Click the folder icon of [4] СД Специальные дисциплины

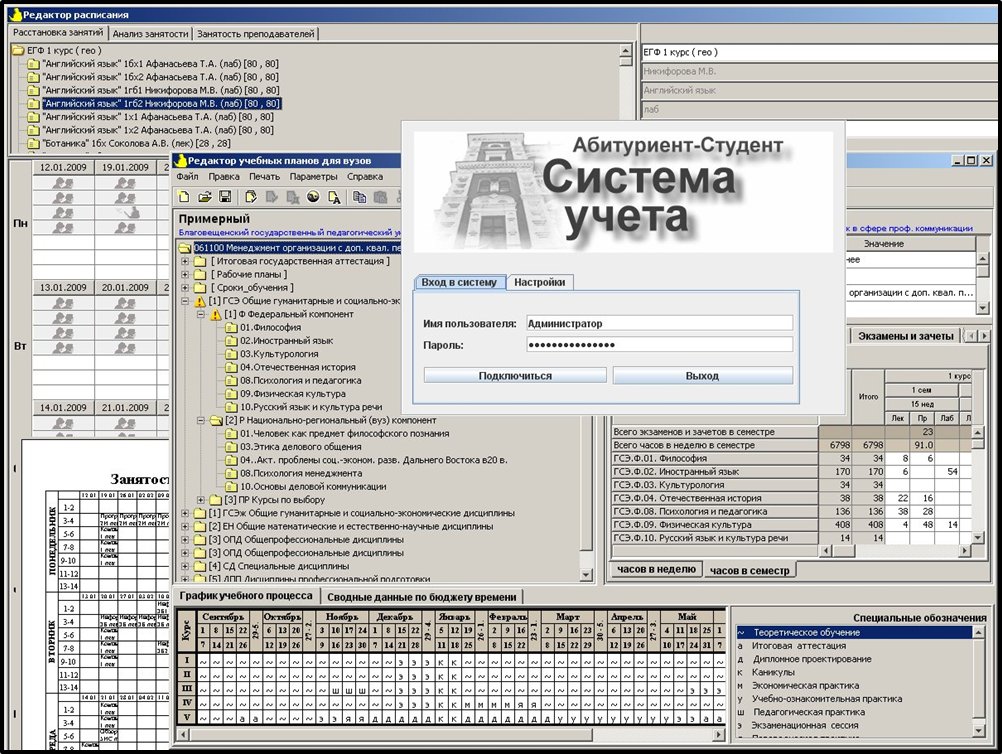(200, 566)
